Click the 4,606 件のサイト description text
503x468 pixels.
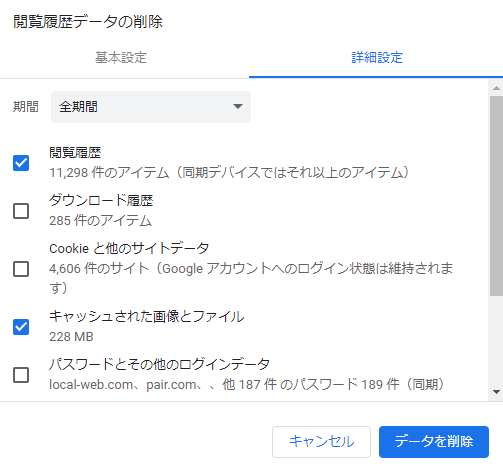click(x=251, y=278)
